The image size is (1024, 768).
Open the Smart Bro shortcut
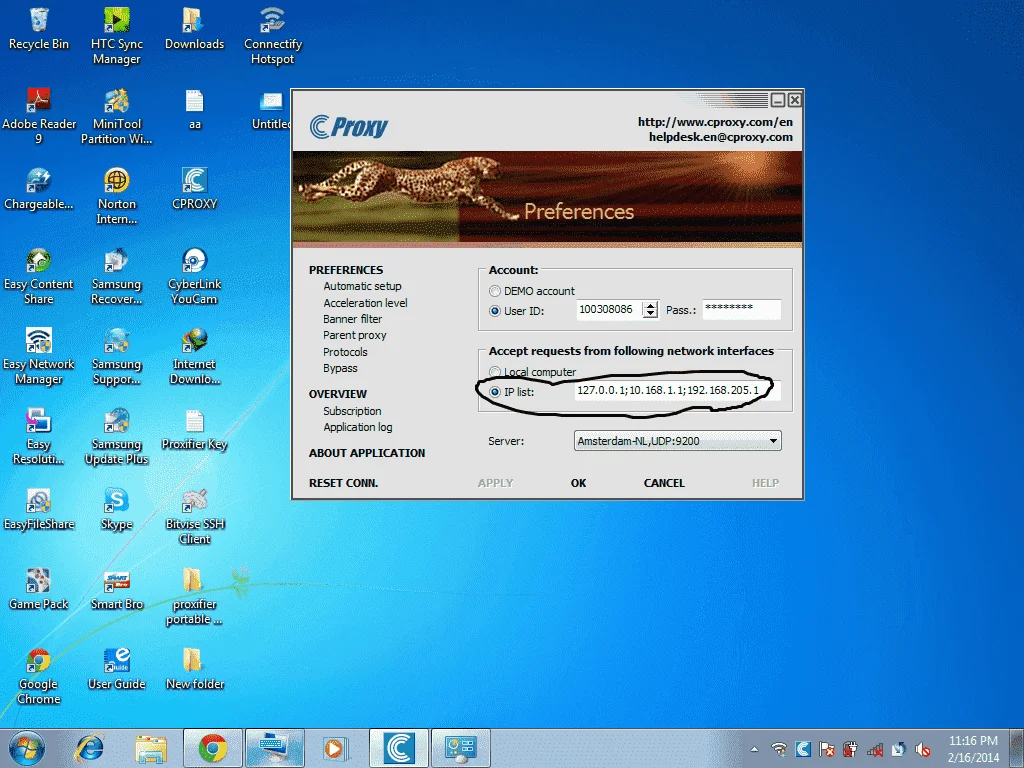coord(116,590)
